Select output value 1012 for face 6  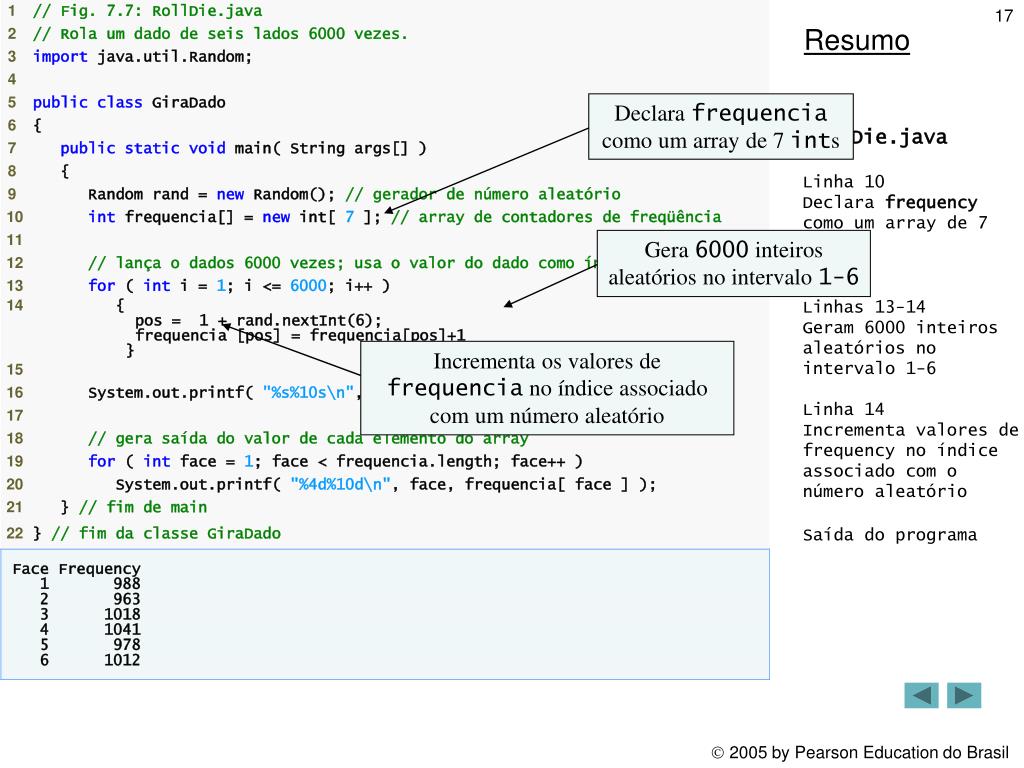click(122, 660)
